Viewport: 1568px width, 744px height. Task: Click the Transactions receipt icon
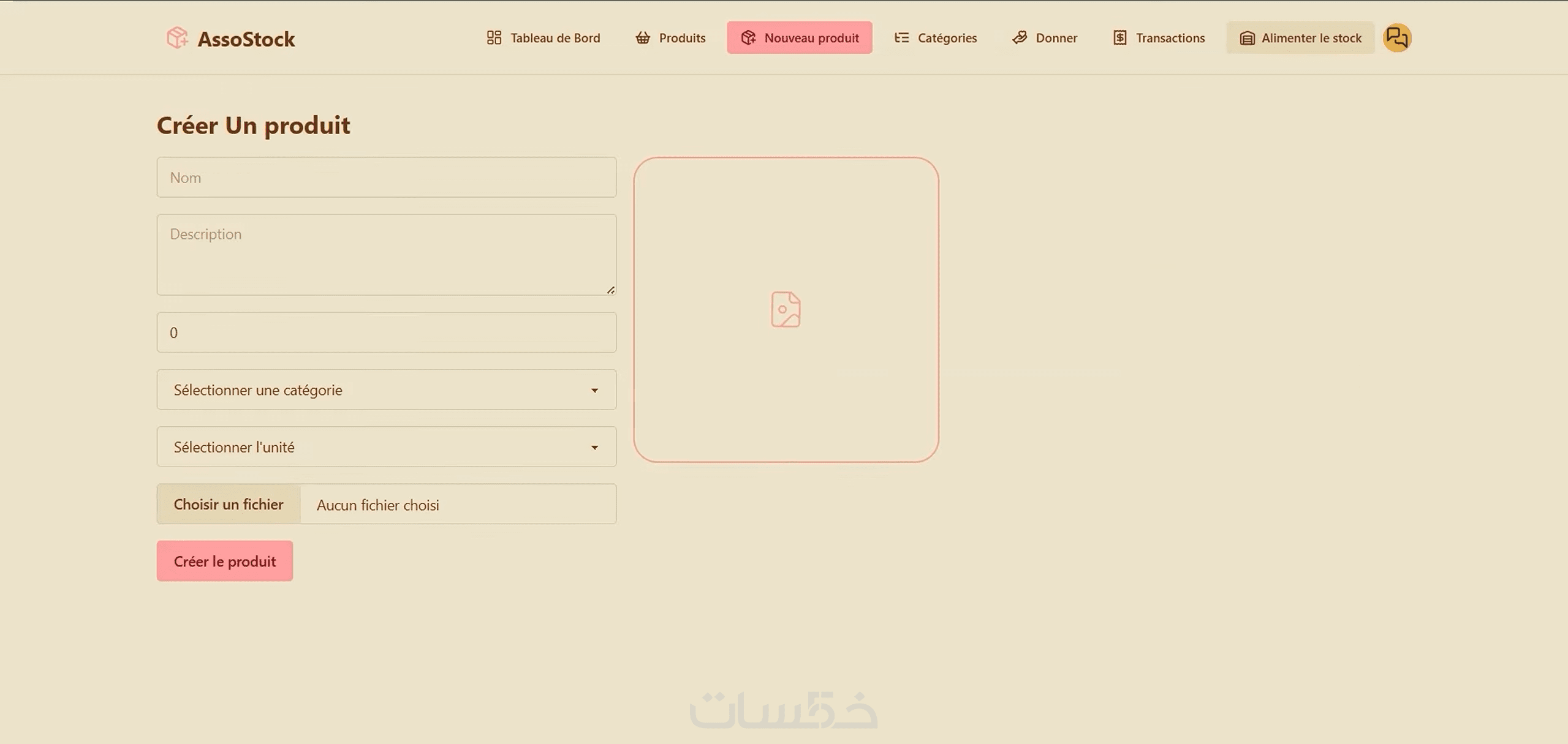[x=1119, y=38]
